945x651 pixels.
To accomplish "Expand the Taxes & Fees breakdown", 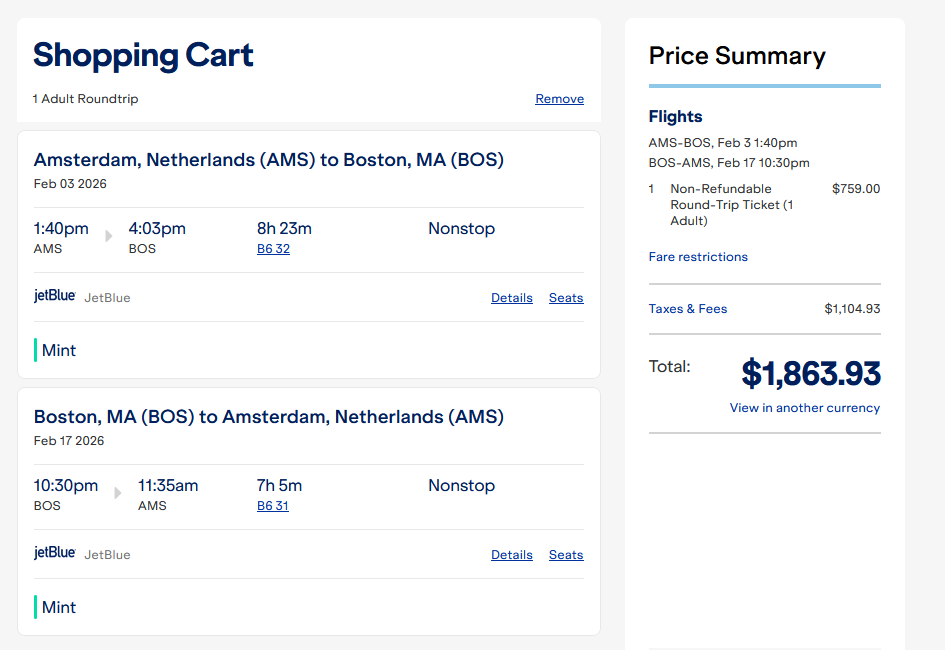I will point(688,309).
